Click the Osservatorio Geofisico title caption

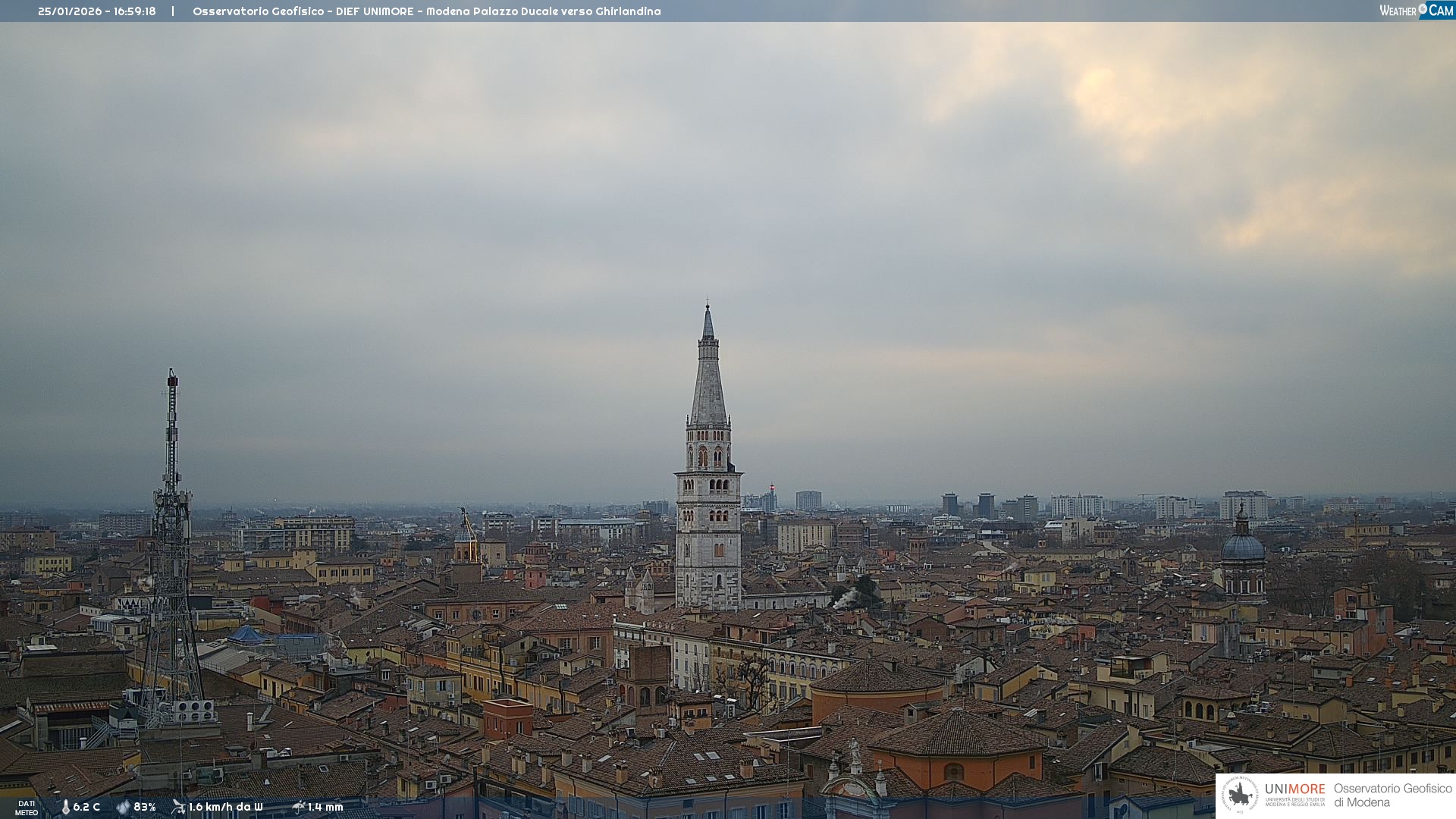[426, 11]
